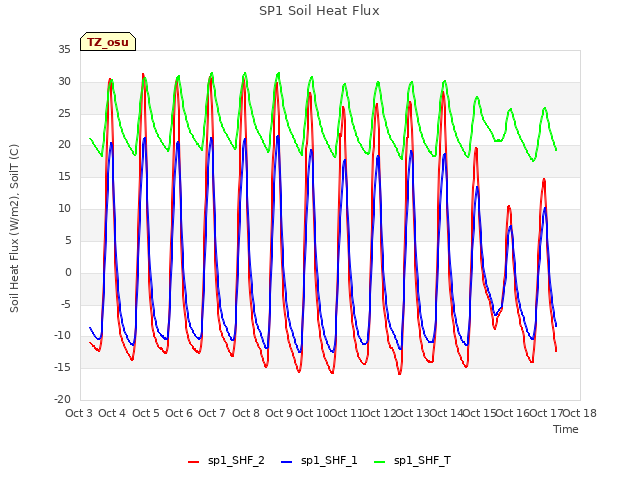Viewport: 640px width, 480px height.
Task: Click the 30 y-axis tick label
Action: point(64,82)
